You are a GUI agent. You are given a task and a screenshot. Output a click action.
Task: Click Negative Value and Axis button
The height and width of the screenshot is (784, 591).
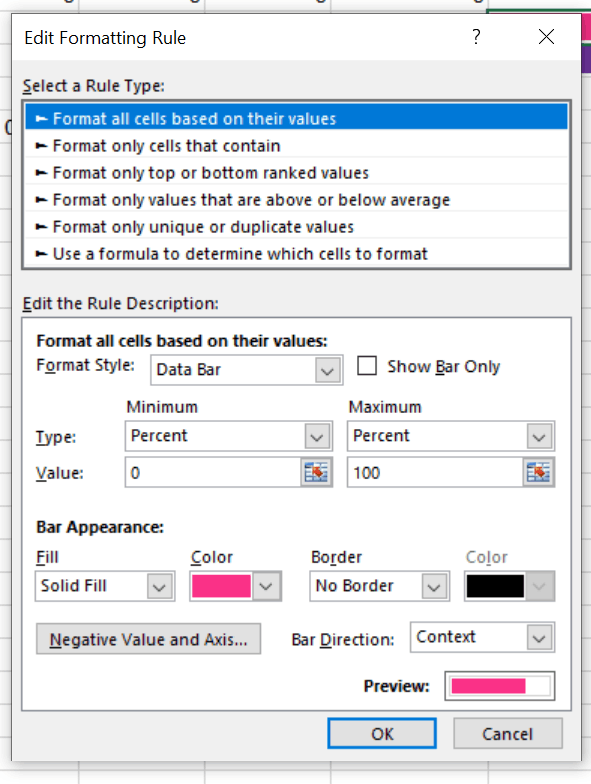tap(148, 639)
